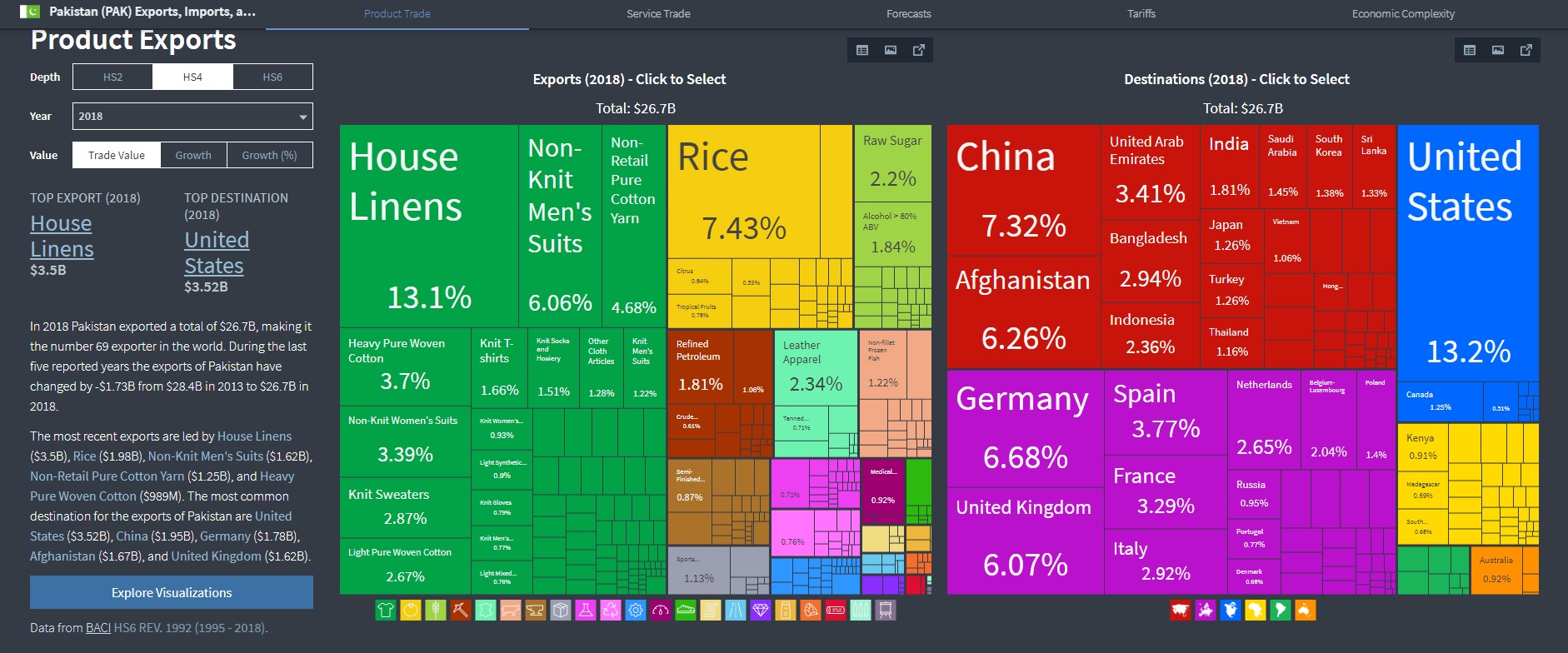This screenshot has height=653, width=1568.
Task: Select the Rice tile in Exports treemap
Action: click(743, 192)
